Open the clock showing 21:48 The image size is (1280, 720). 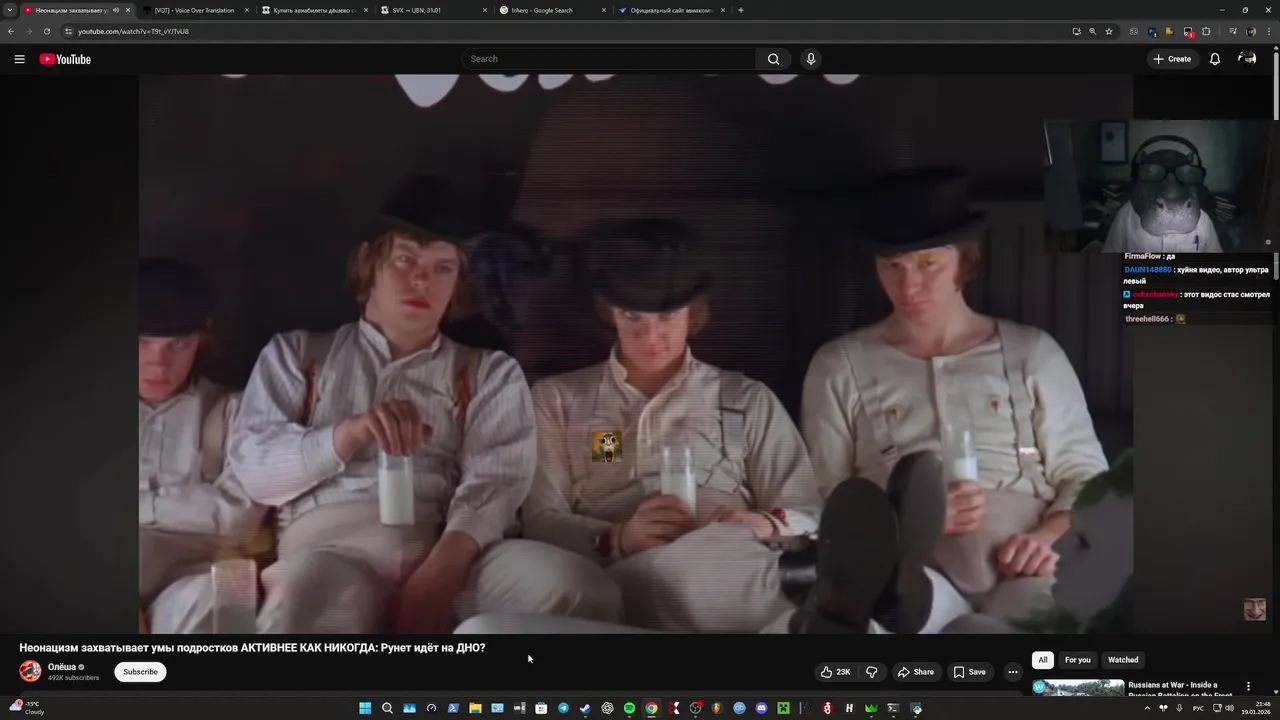tap(1256, 708)
